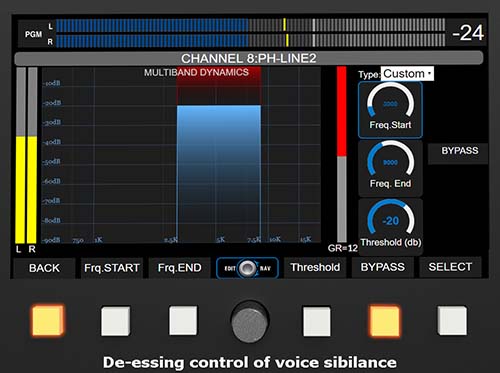The width and height of the screenshot is (500, 373).
Task: Click the white hardware button under Threshold
Action: [317, 322]
